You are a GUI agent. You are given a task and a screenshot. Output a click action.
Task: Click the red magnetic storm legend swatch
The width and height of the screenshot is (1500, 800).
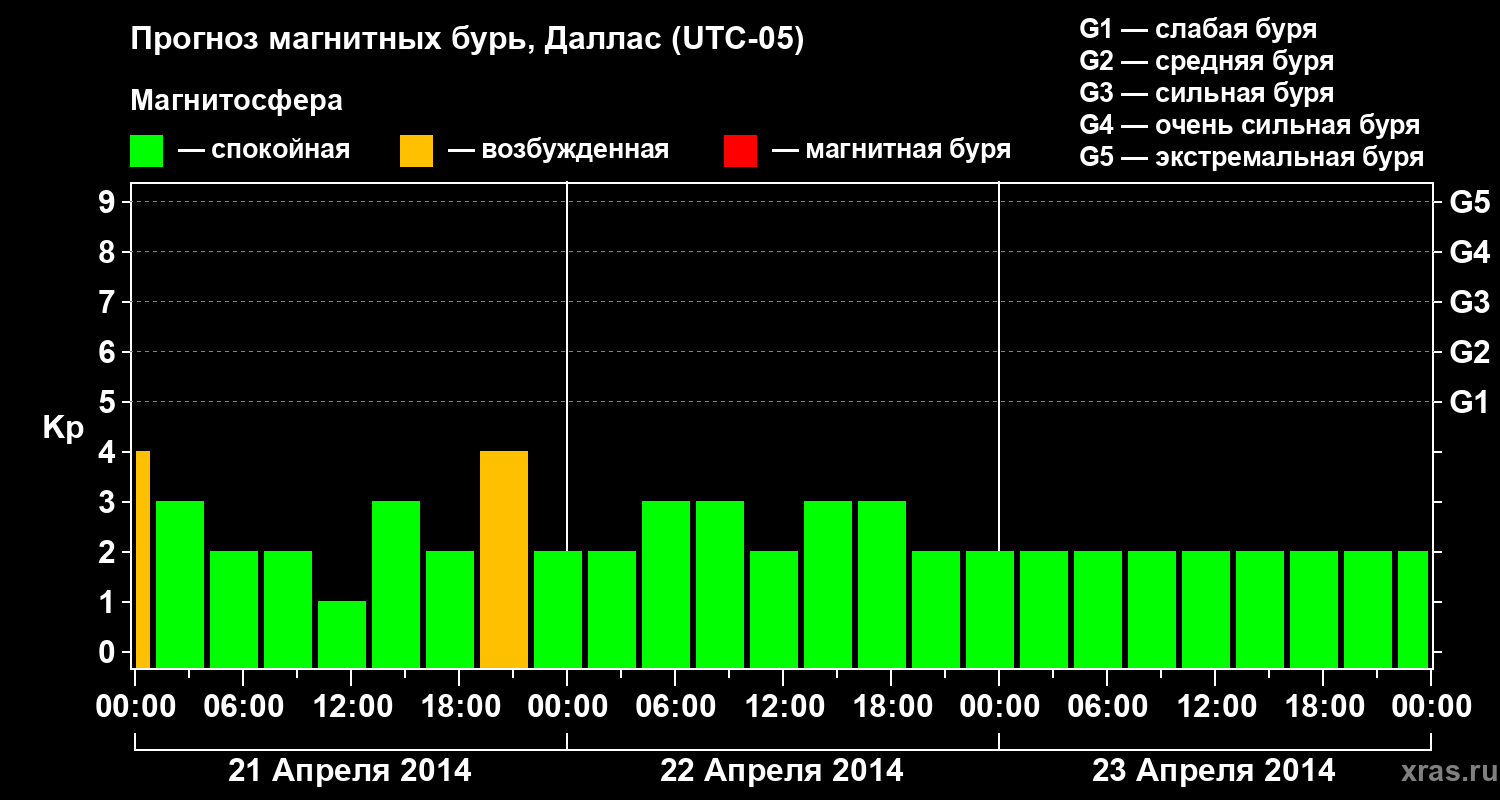coord(740,151)
